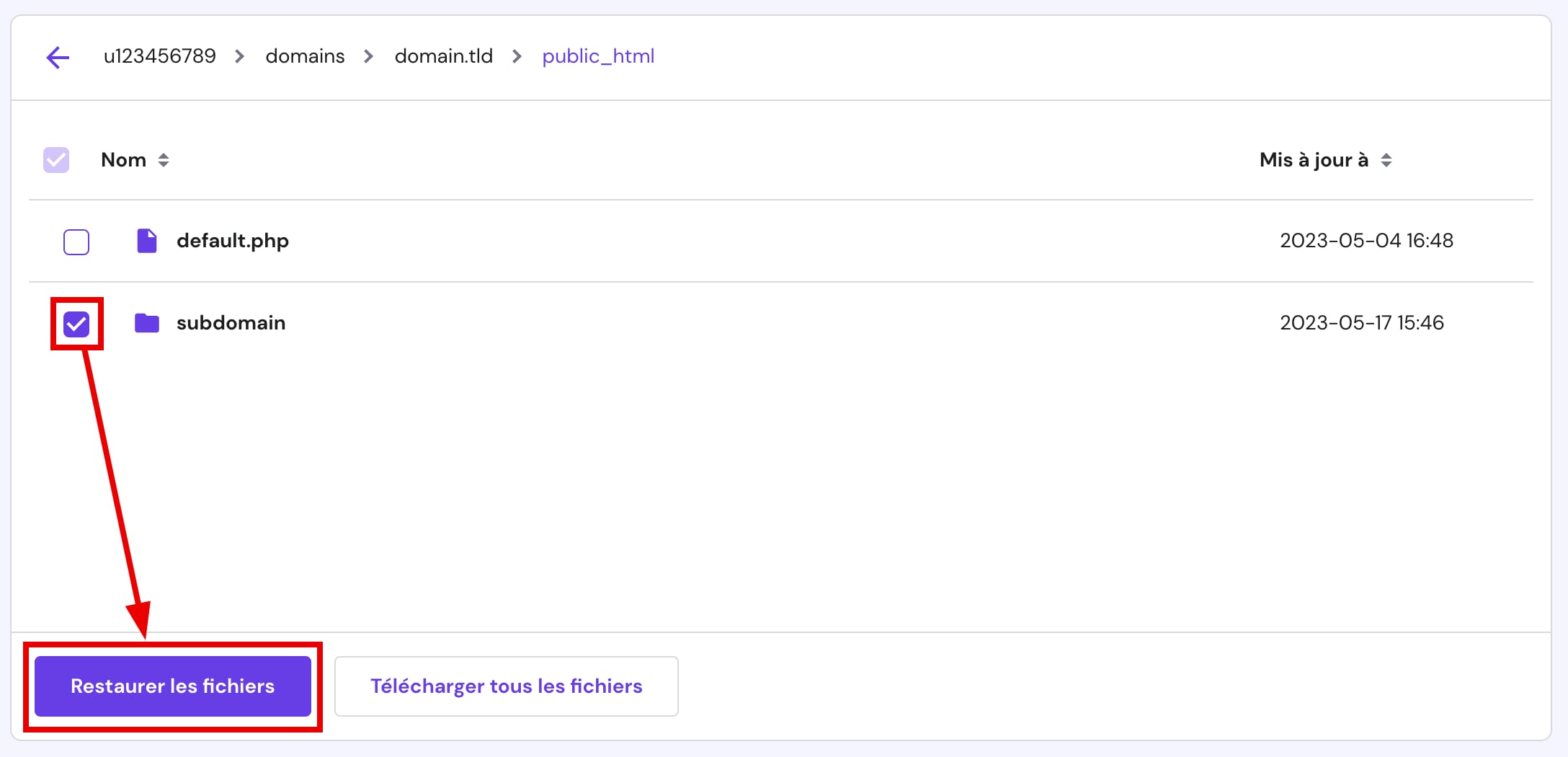Sort by Nom column header

click(x=123, y=160)
